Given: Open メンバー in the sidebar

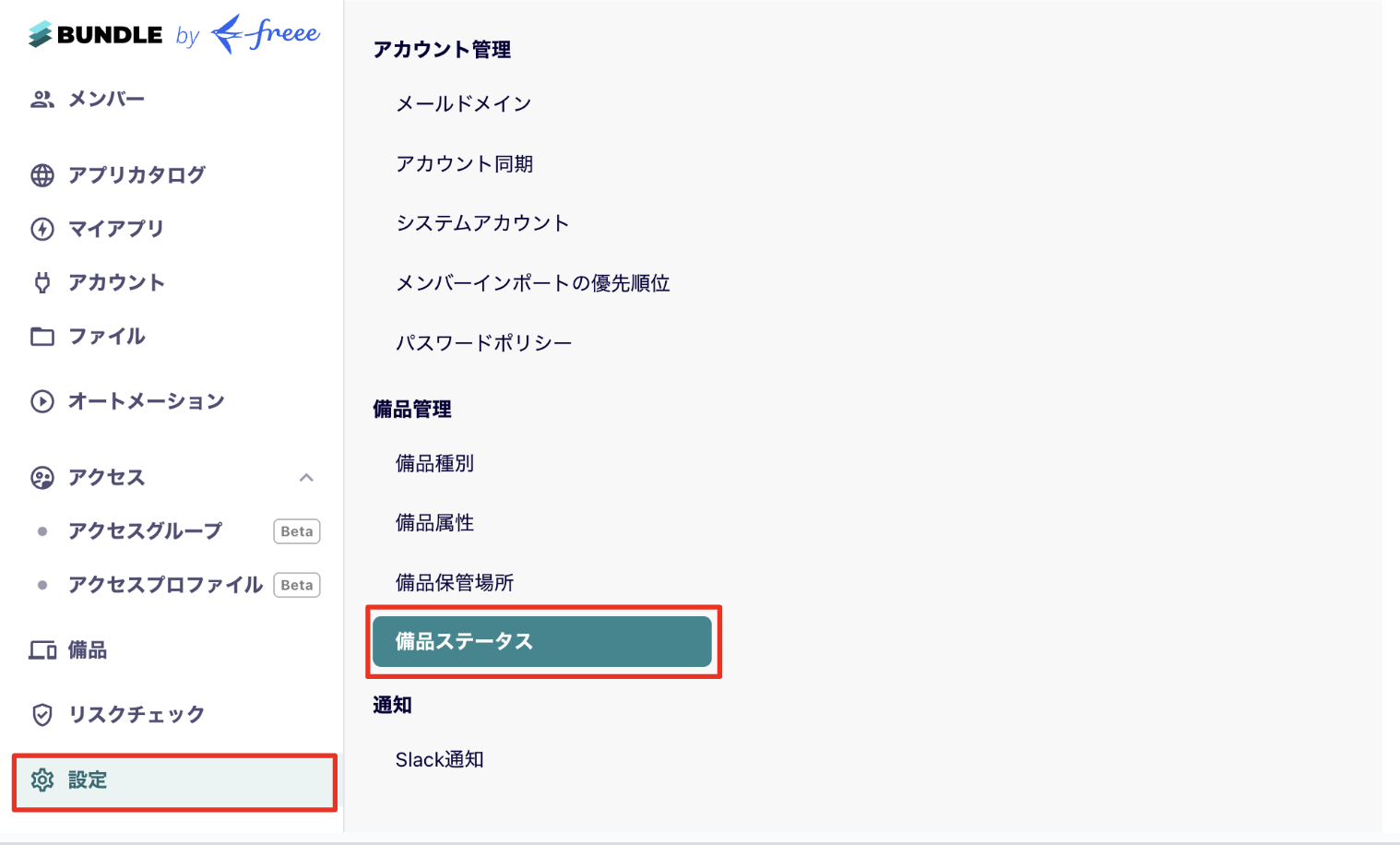Looking at the screenshot, I should tap(107, 100).
